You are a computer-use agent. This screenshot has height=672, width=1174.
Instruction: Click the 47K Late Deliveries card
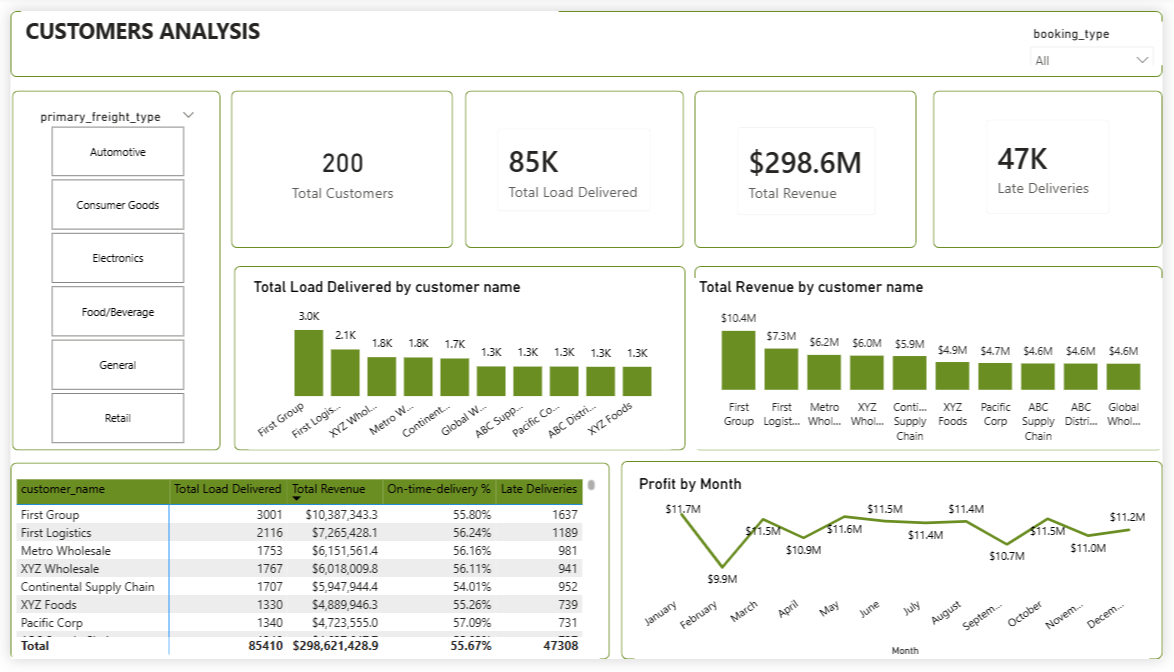click(x=1047, y=170)
